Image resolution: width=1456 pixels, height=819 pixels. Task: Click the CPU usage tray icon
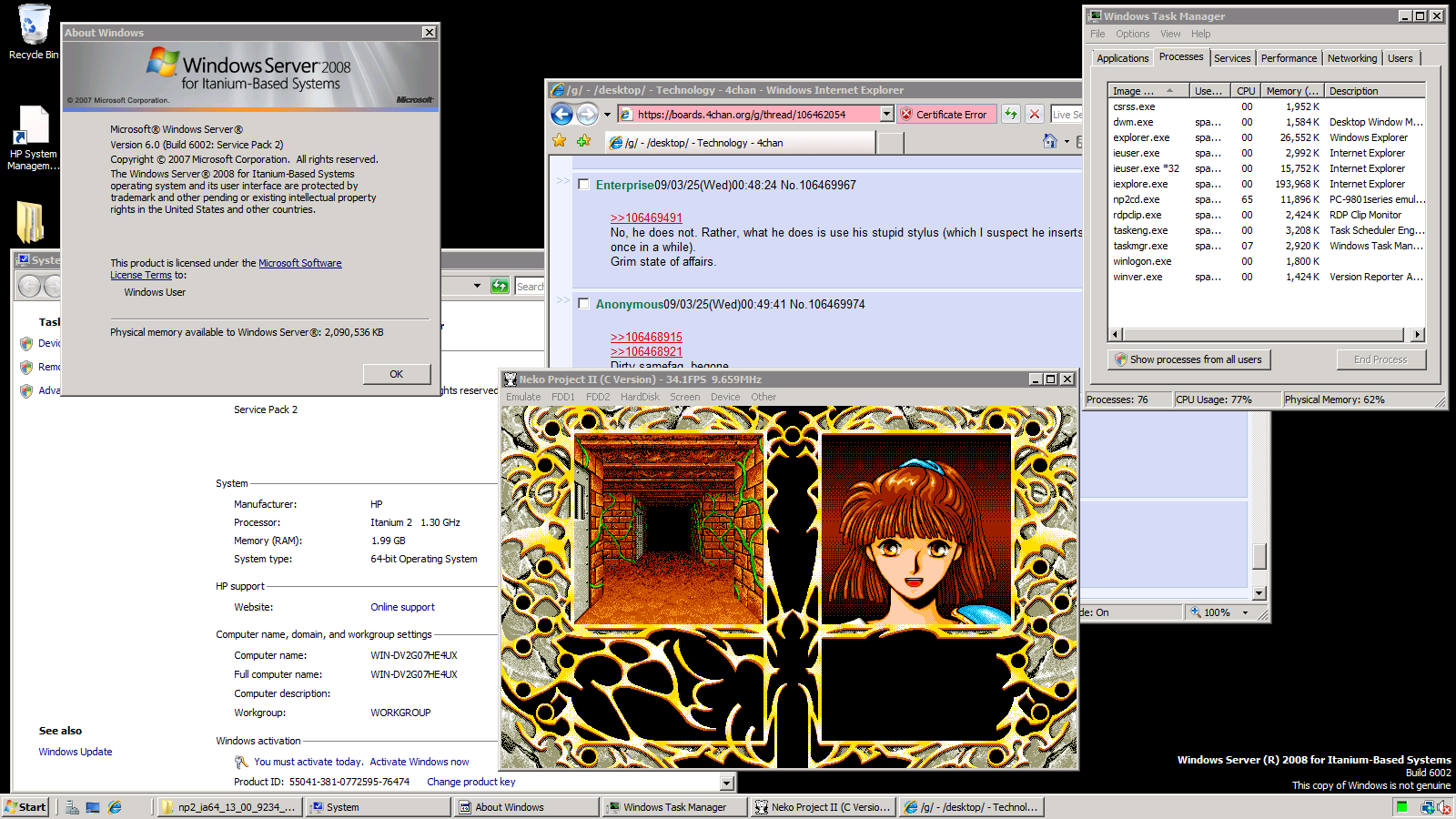coord(1402,807)
